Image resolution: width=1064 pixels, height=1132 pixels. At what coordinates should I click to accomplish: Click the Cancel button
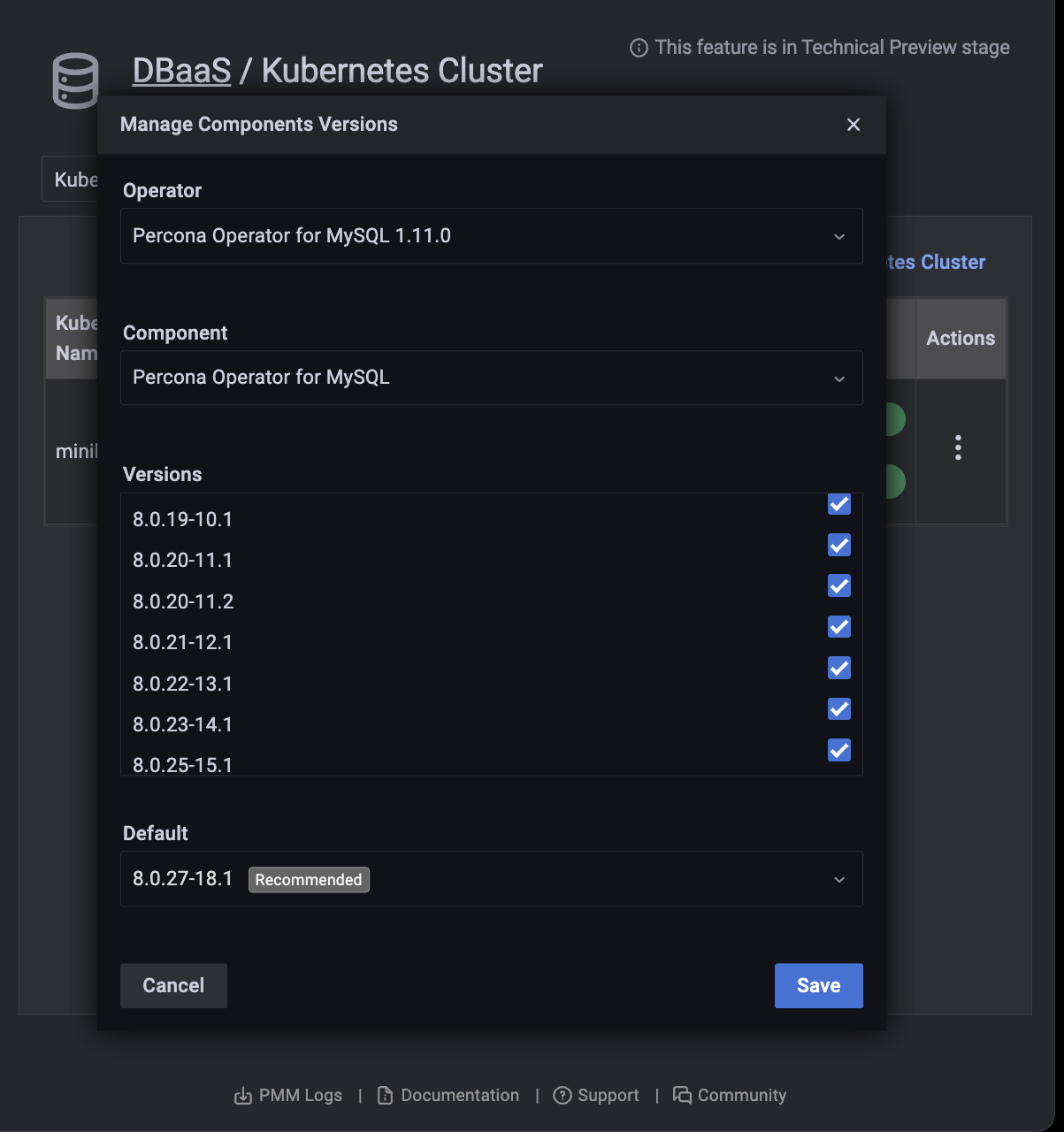pyautogui.click(x=173, y=986)
